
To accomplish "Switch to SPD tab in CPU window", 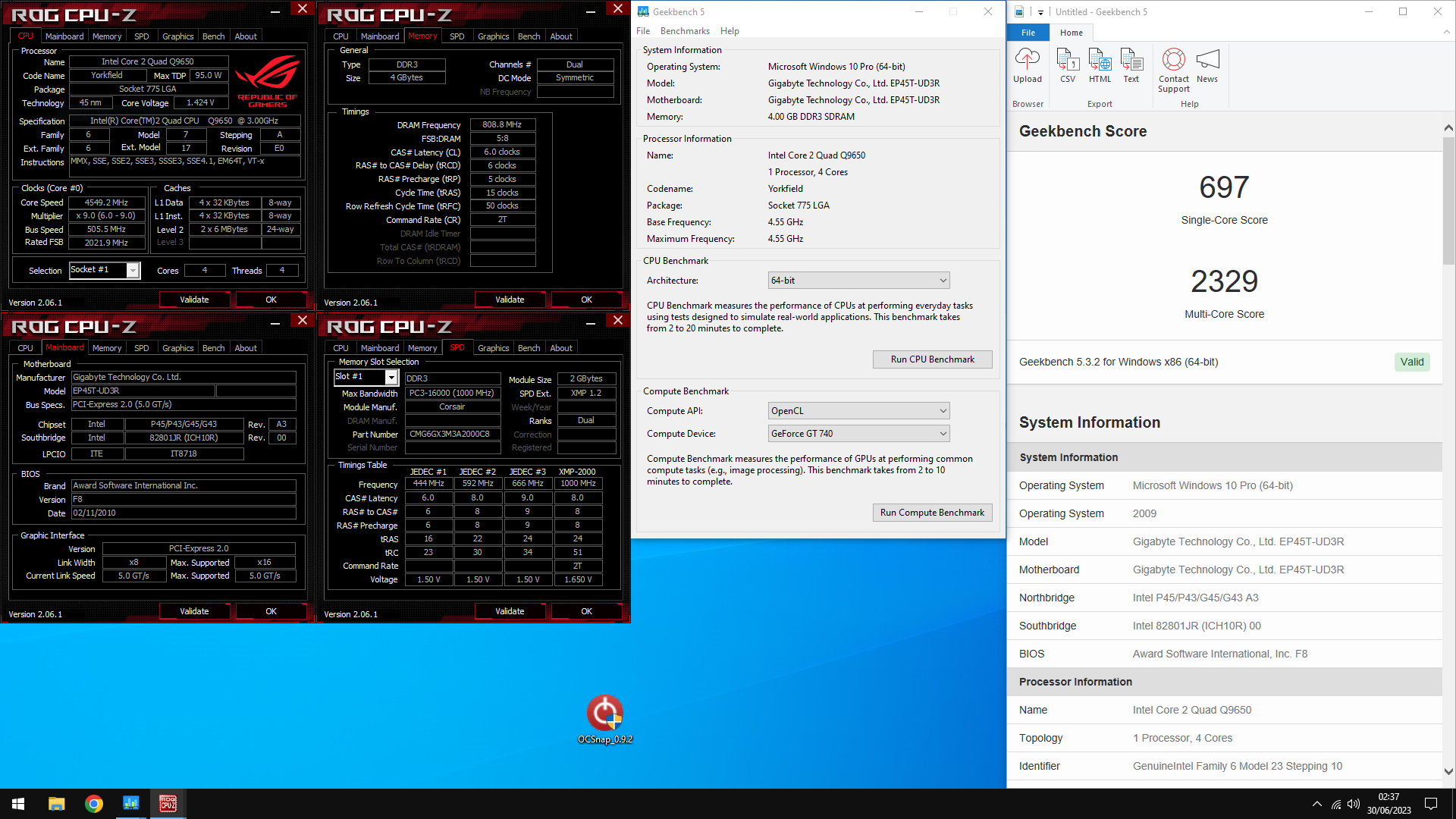I will point(141,36).
